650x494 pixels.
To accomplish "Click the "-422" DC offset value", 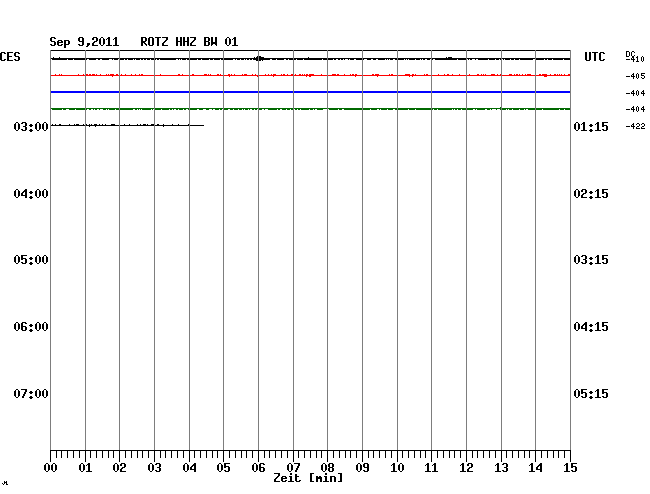I will pyautogui.click(x=635, y=126).
